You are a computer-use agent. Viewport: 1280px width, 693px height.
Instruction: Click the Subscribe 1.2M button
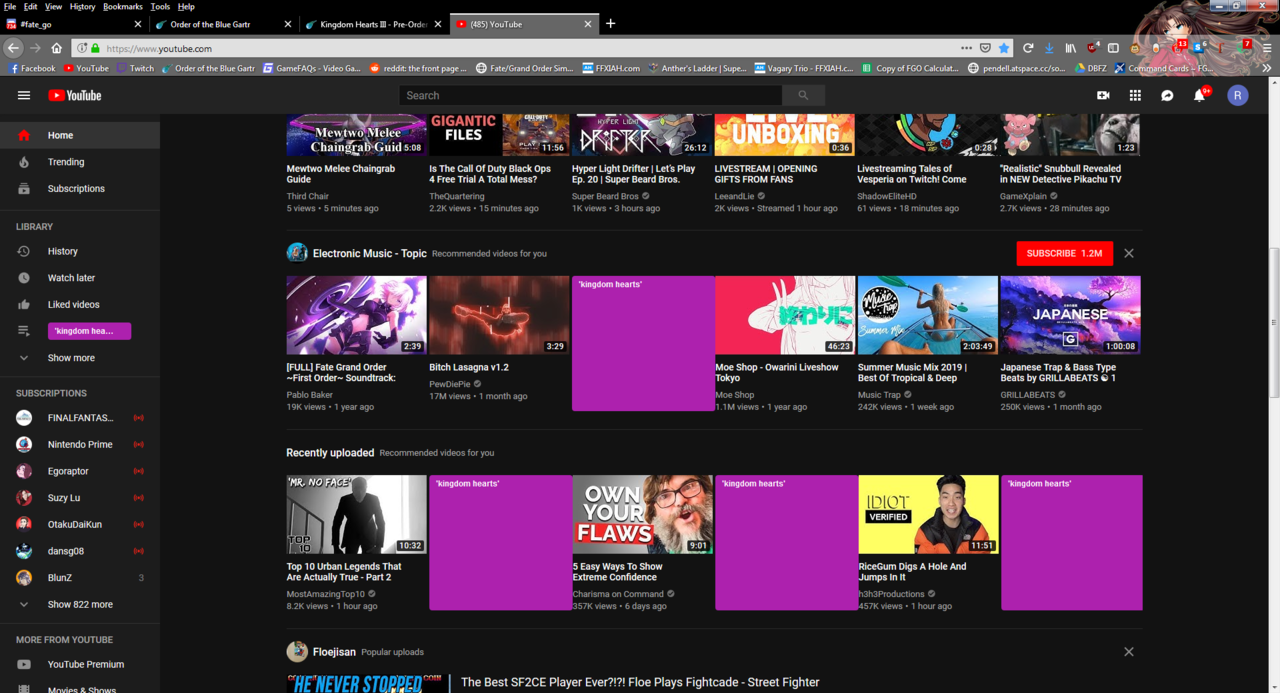pyautogui.click(x=1064, y=253)
